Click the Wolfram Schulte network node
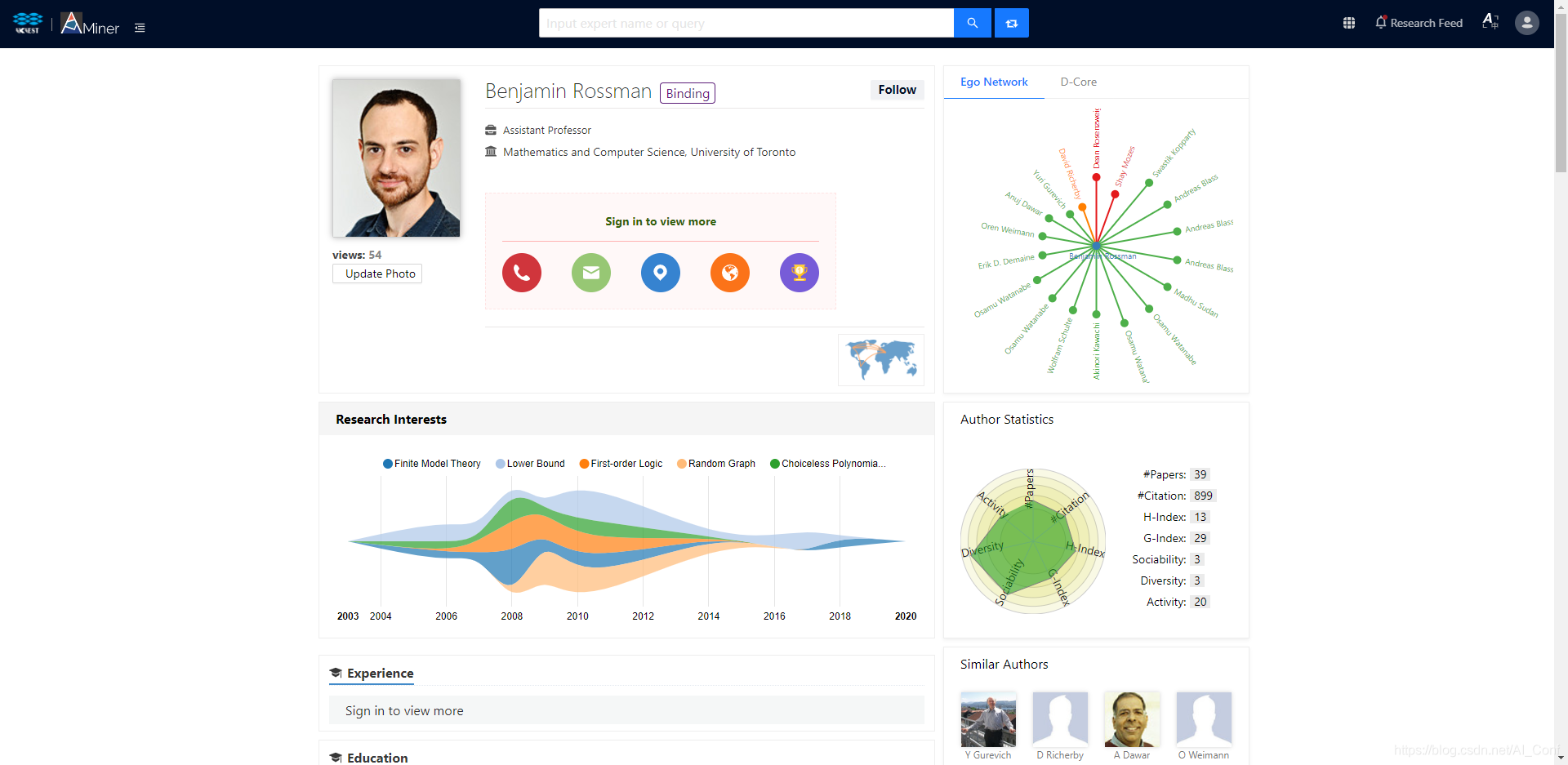The image size is (1568, 765). 1073,310
